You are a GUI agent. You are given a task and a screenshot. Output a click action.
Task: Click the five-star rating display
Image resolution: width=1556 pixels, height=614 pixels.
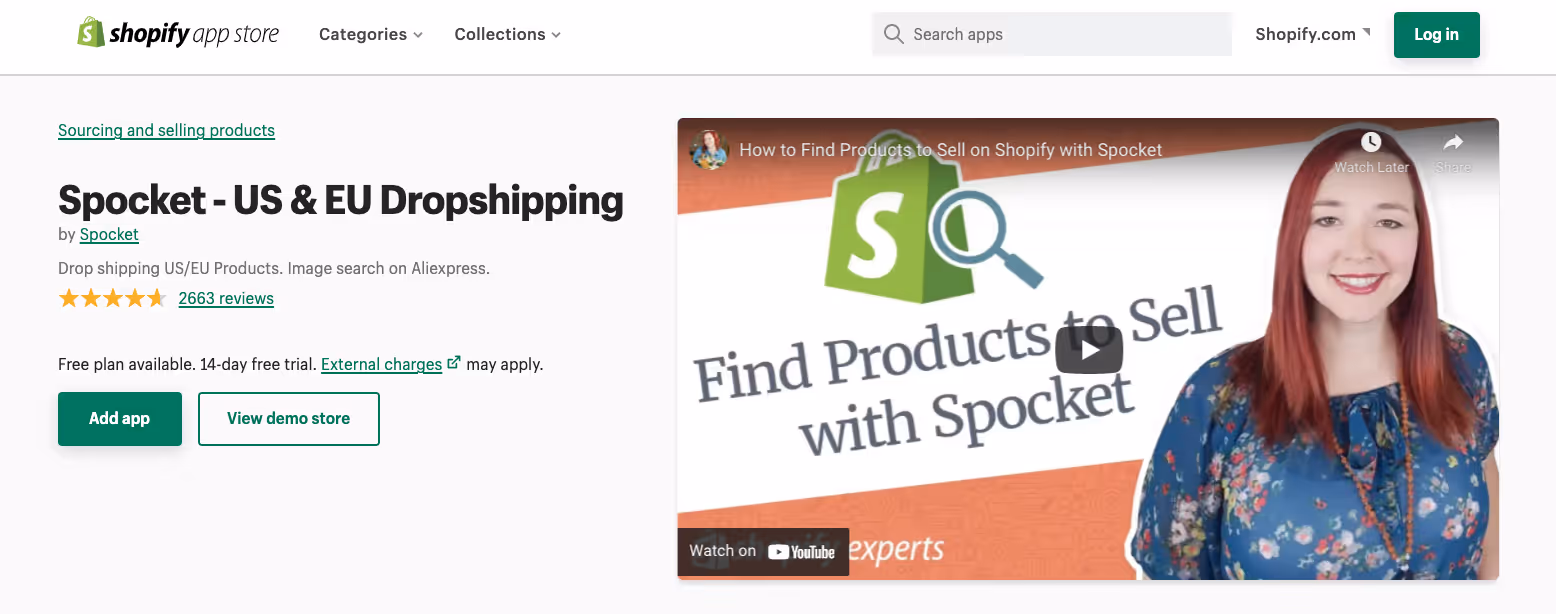click(x=112, y=297)
